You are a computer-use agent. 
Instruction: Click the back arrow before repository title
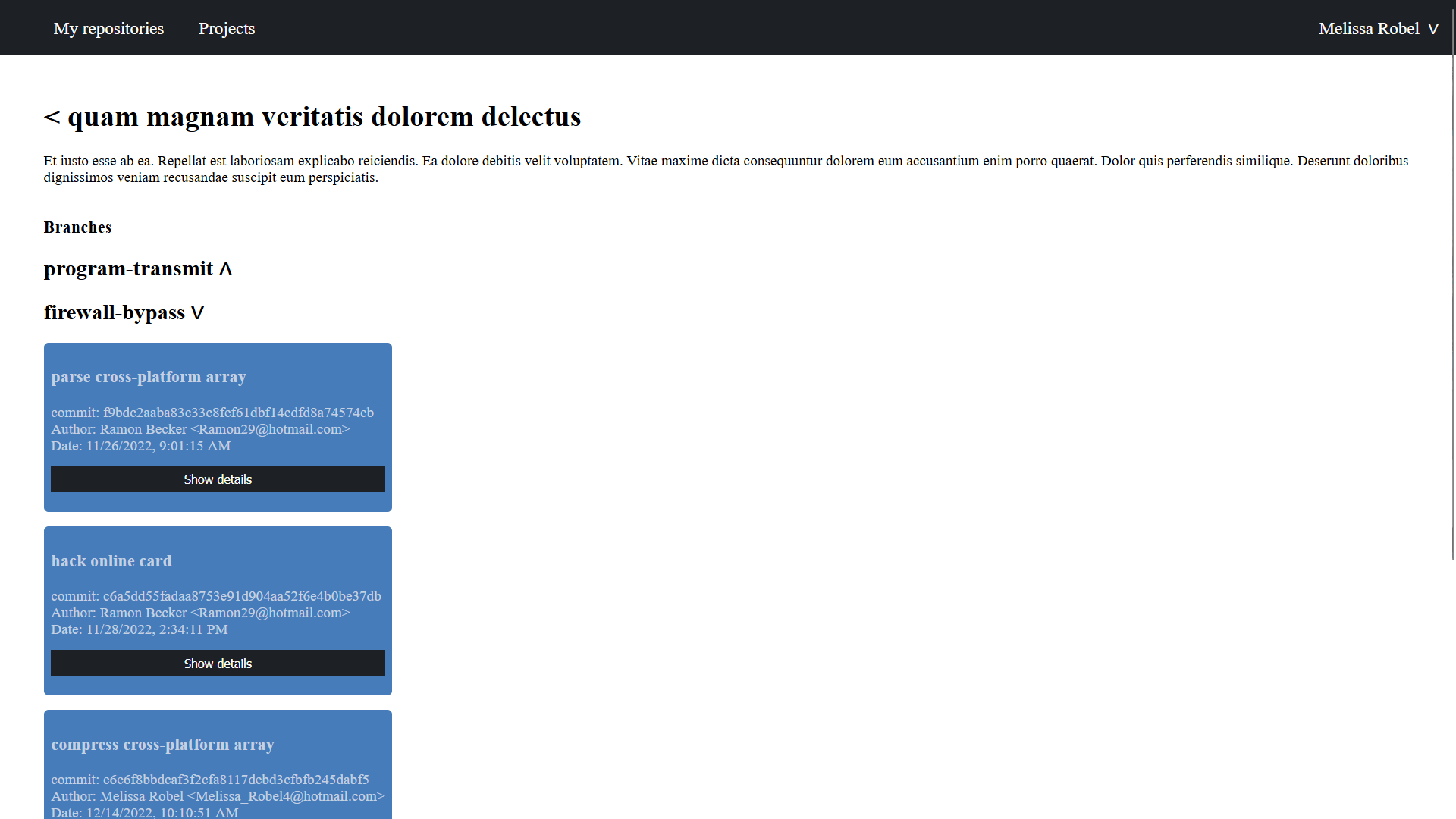click(x=52, y=117)
